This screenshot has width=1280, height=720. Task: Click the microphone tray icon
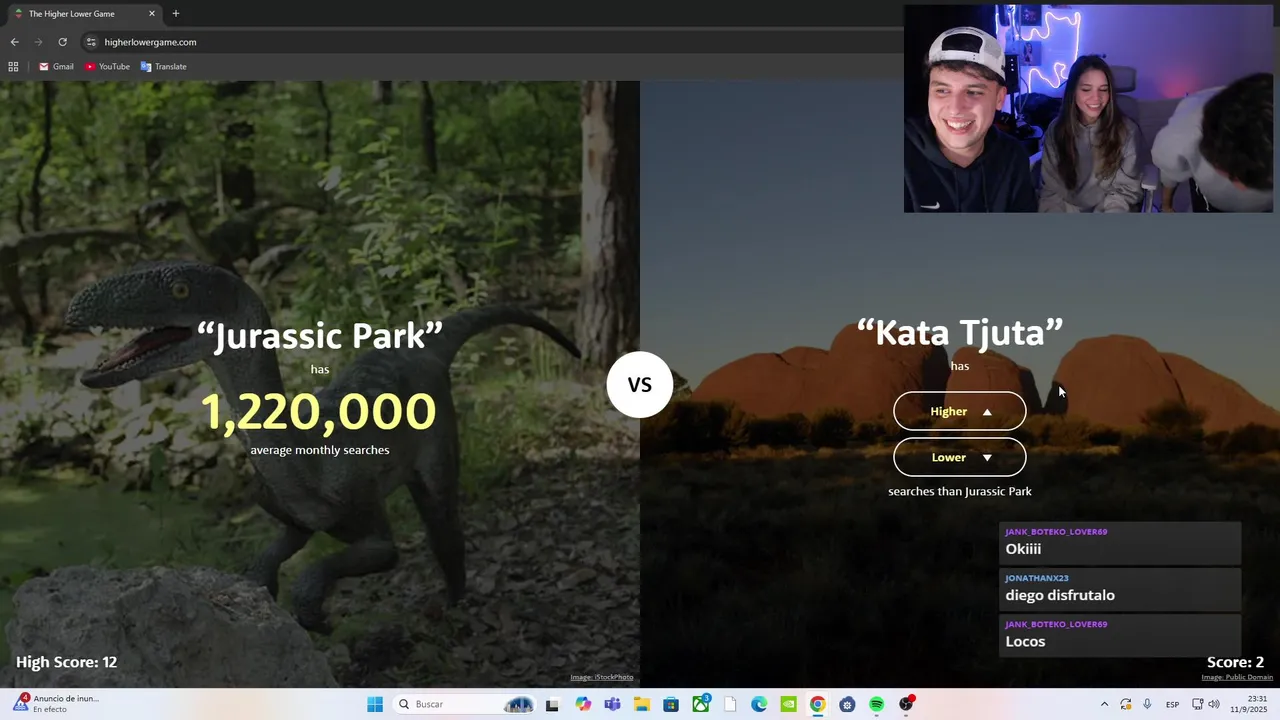[x=1147, y=704]
